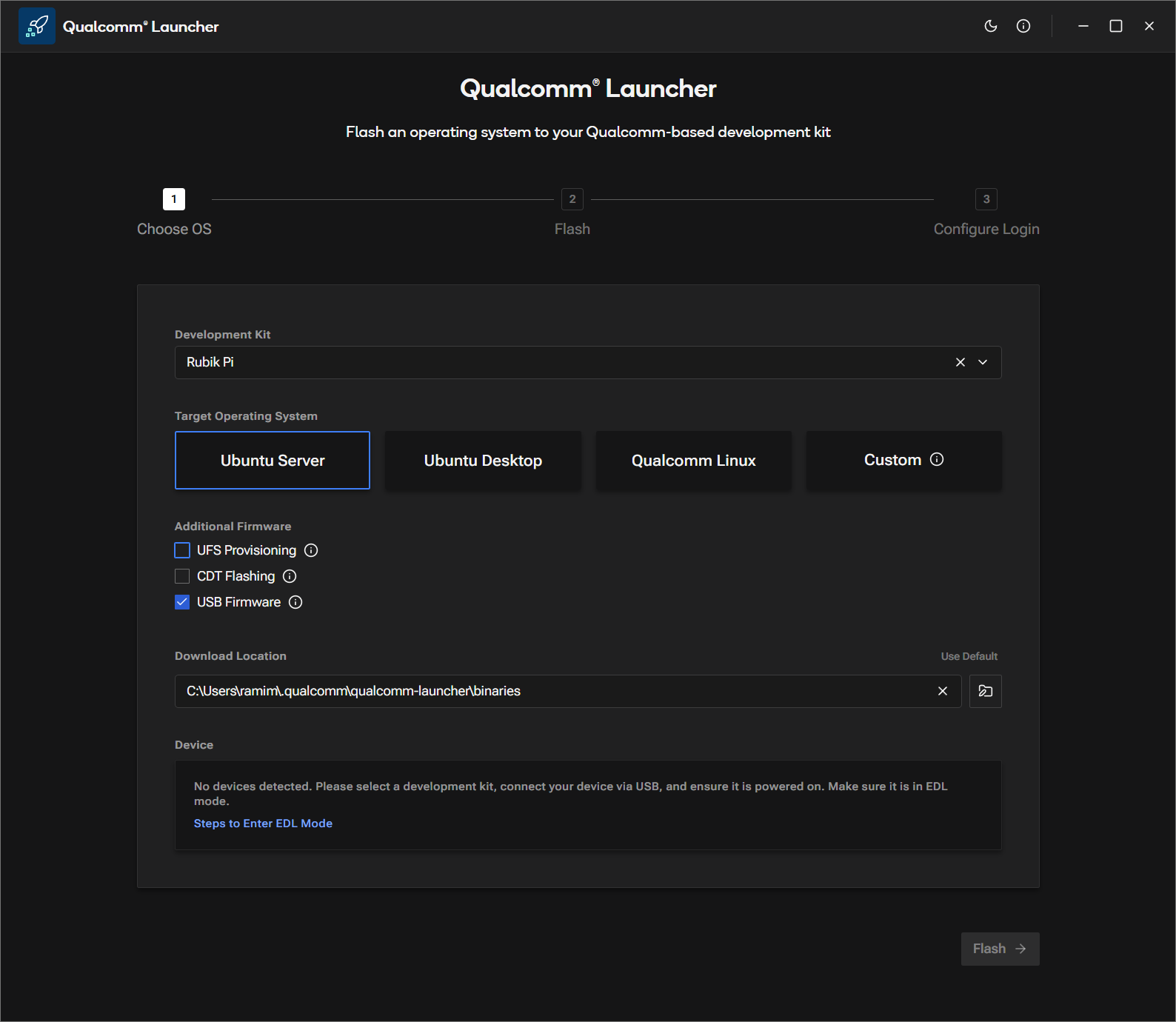
Task: Click the Qualcomm Launcher rocket logo
Action: tap(37, 26)
